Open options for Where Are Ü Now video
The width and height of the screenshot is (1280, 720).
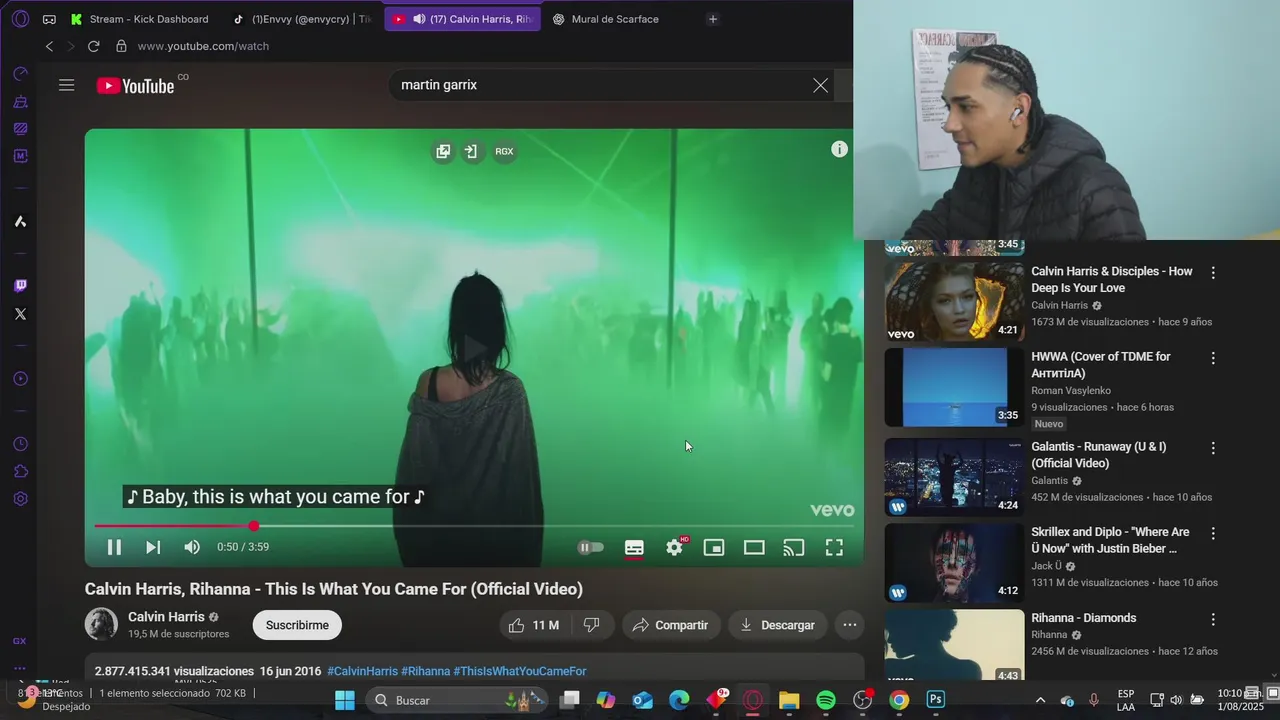[1213, 533]
